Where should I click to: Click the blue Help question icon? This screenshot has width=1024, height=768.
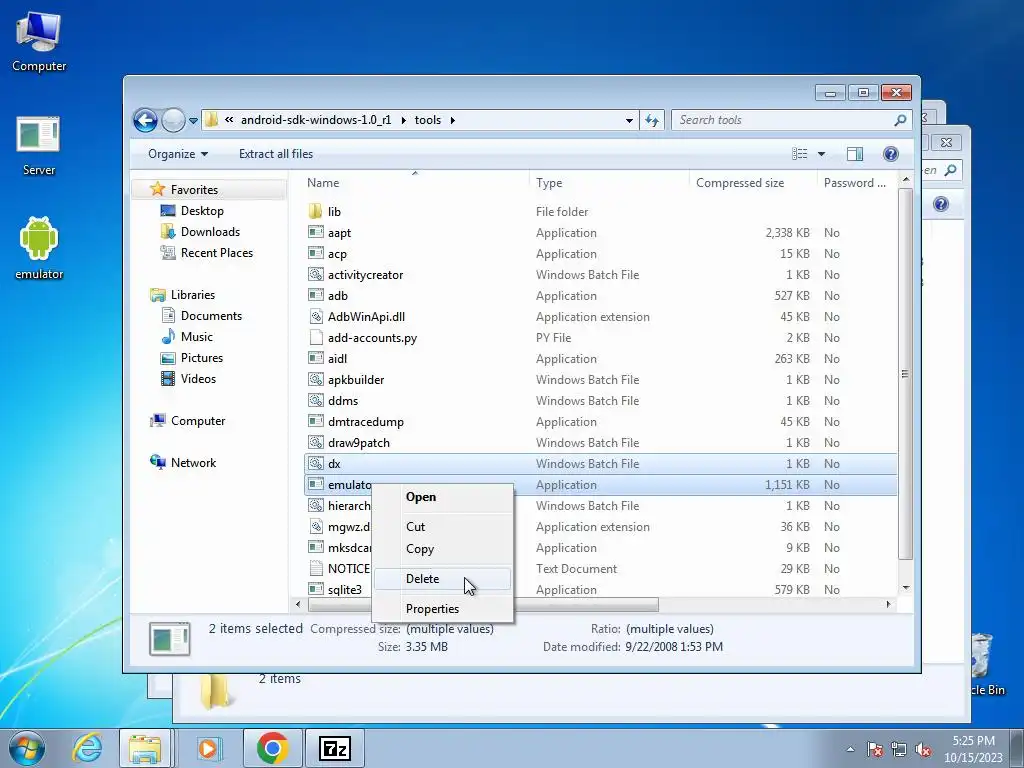(890, 154)
